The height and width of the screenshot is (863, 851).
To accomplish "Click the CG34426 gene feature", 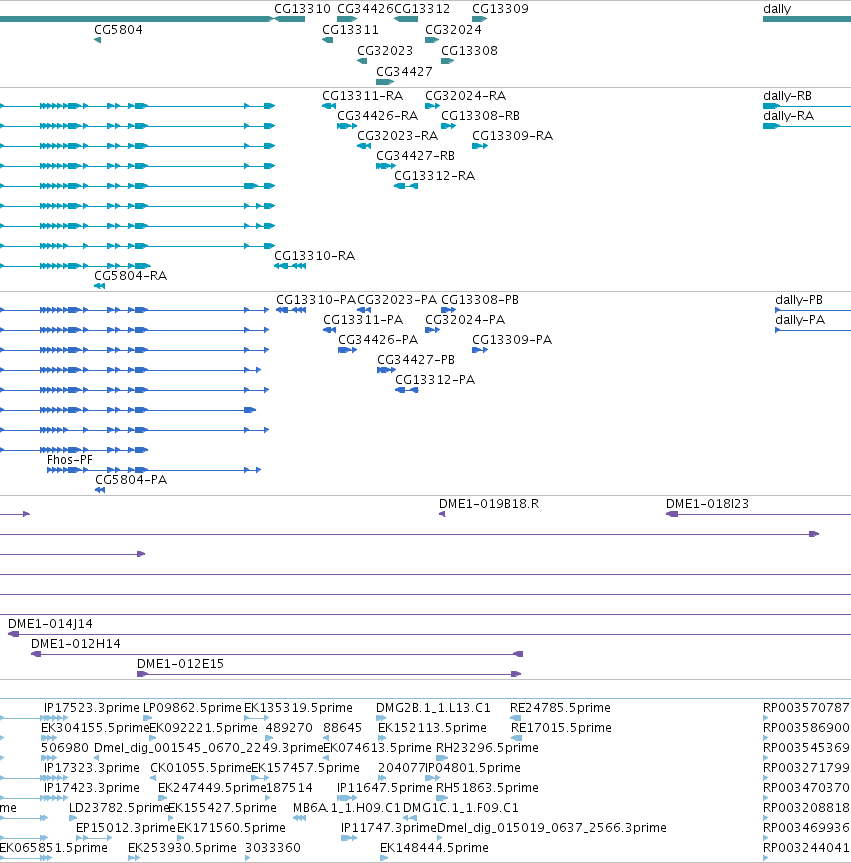I will point(347,19).
